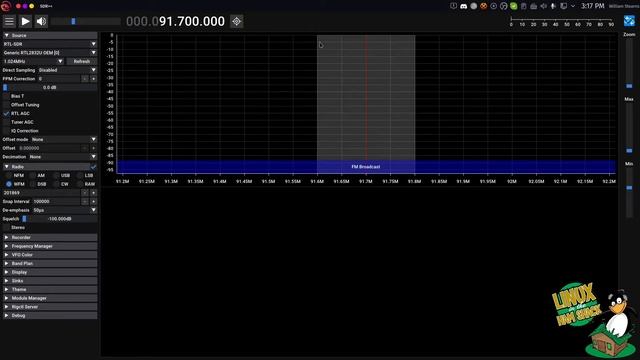Collapse the Source section
This screenshot has width=640, height=360.
point(50,36)
